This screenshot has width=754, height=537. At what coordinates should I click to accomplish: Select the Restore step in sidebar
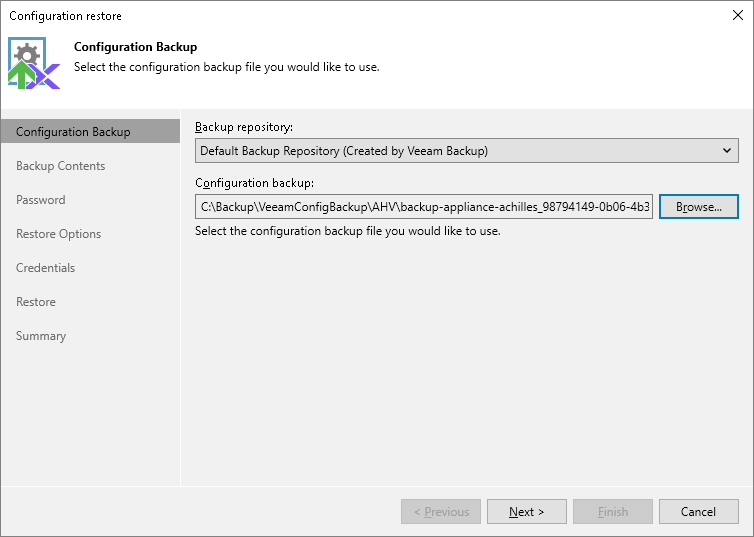36,302
